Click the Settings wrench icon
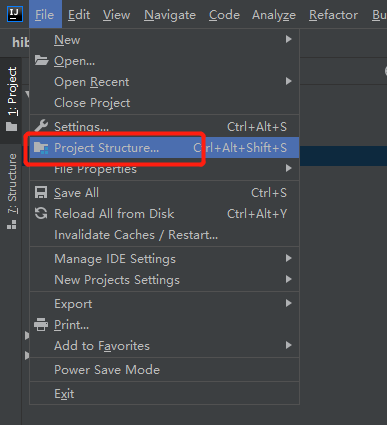Viewport: 387px width, 425px height. click(x=41, y=126)
